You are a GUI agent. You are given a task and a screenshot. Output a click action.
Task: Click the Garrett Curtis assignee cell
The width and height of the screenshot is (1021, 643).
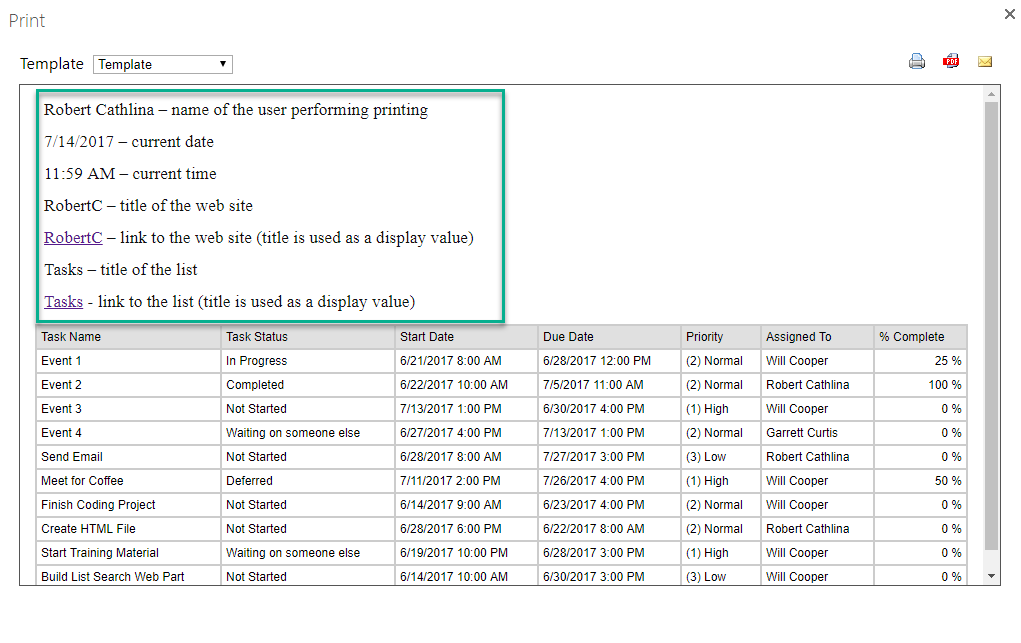click(x=817, y=433)
